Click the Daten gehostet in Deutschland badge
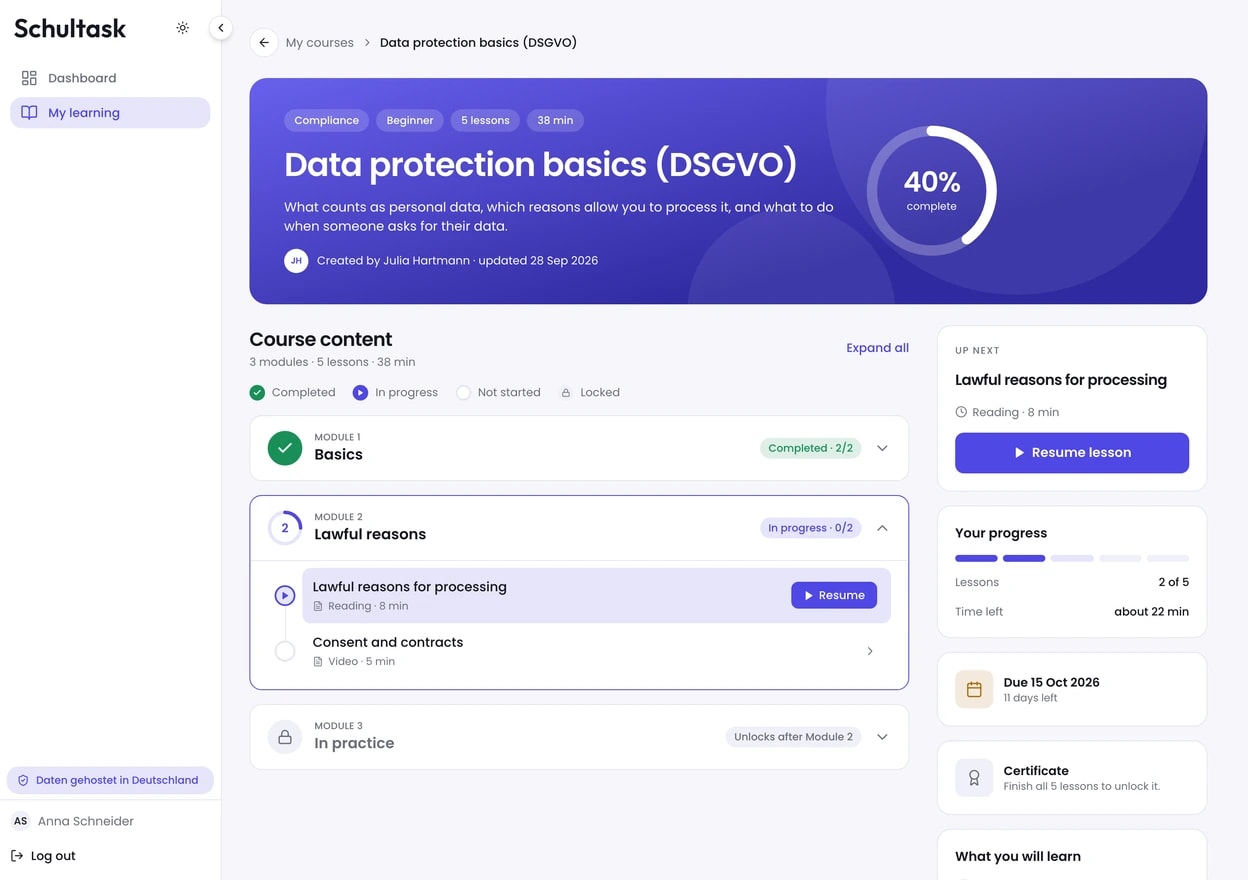Screen dimensions: 1248x880 pyautogui.click(x=110, y=780)
